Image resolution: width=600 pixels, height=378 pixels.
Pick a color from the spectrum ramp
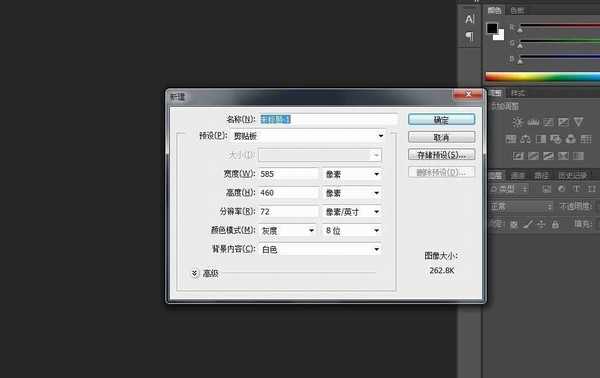[x=543, y=77]
